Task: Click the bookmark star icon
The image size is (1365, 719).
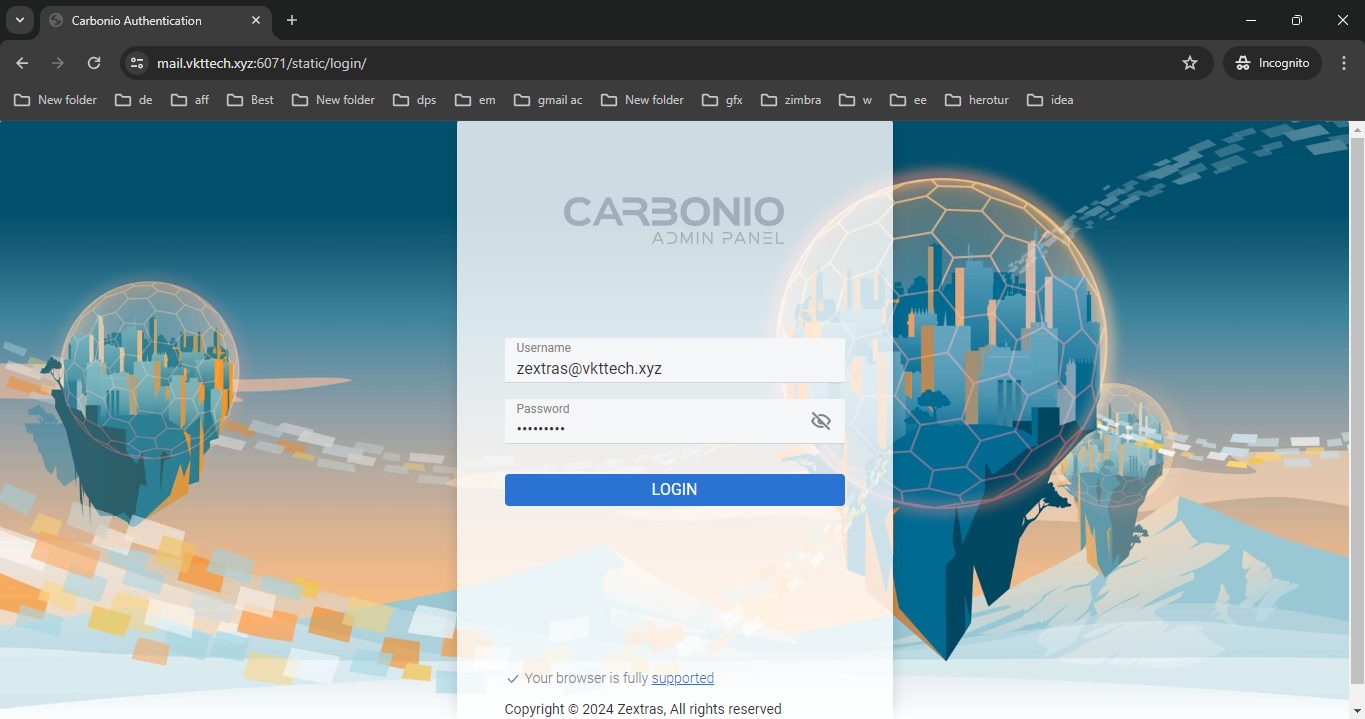Action: 1190,62
